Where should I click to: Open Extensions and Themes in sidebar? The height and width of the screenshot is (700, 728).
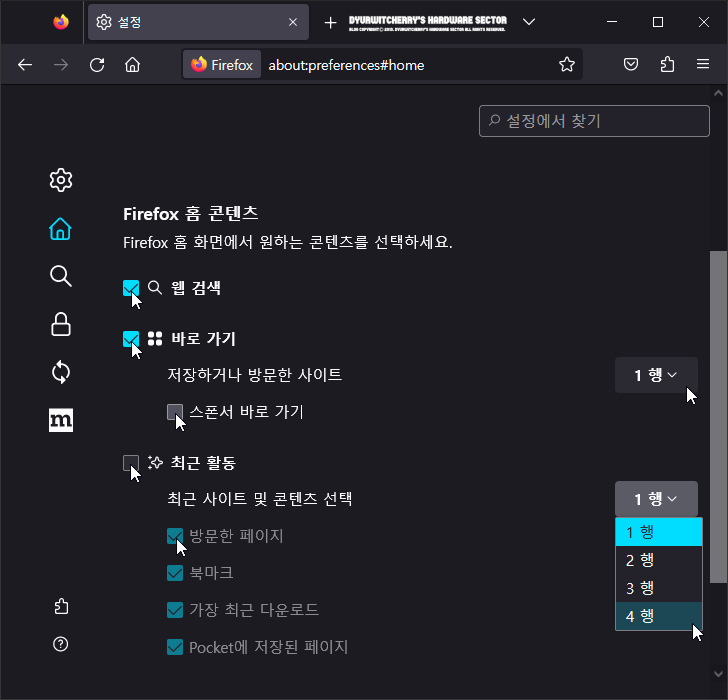pyautogui.click(x=61, y=607)
